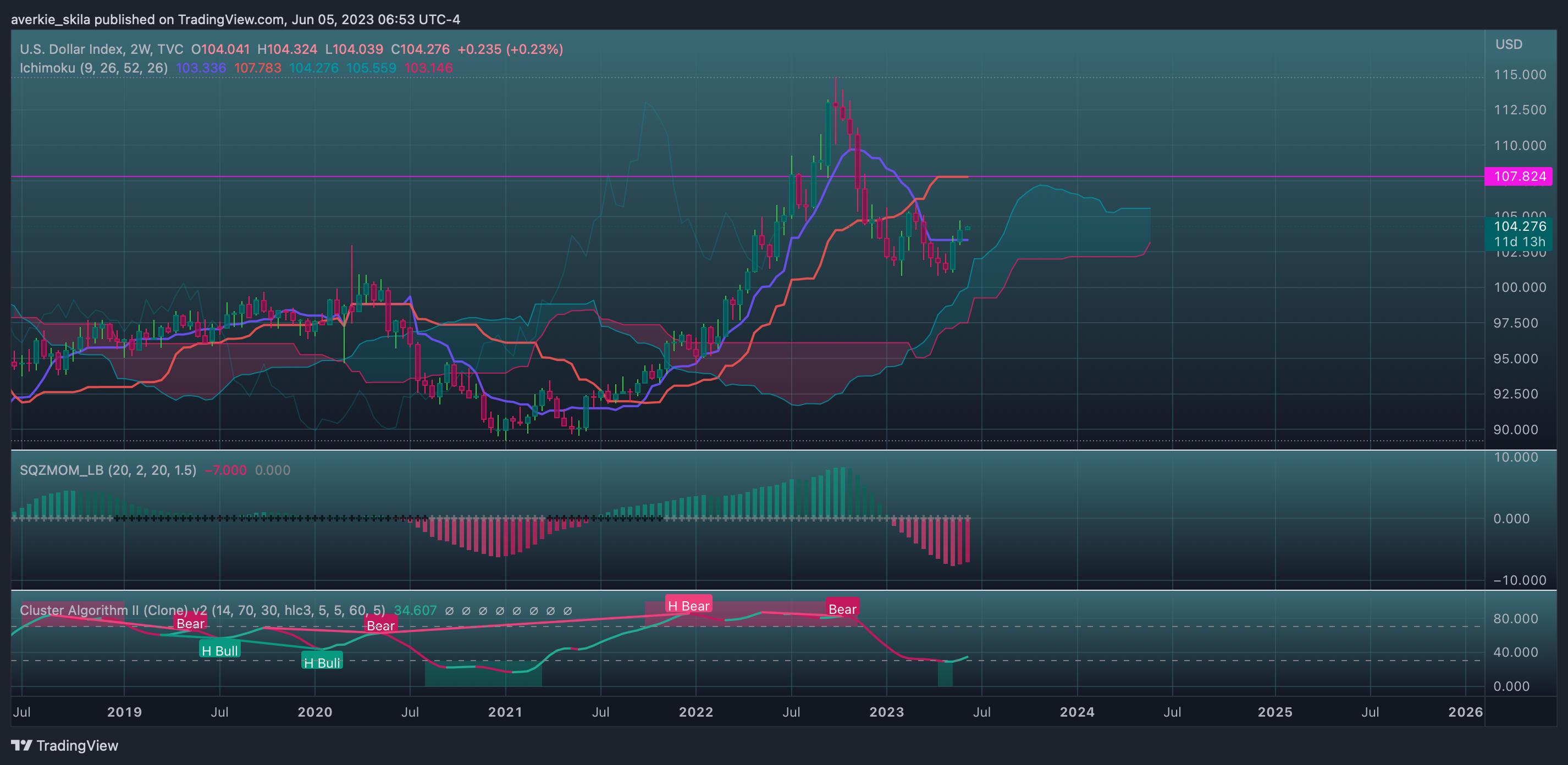1568x765 pixels.
Task: Click the 112.500 price axis label
Action: [1520, 109]
